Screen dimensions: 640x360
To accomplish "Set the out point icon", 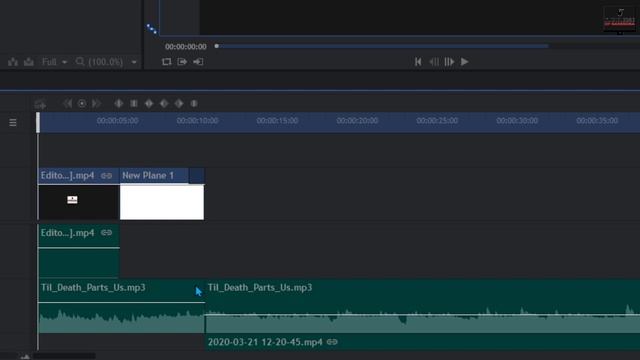I will coord(198,62).
